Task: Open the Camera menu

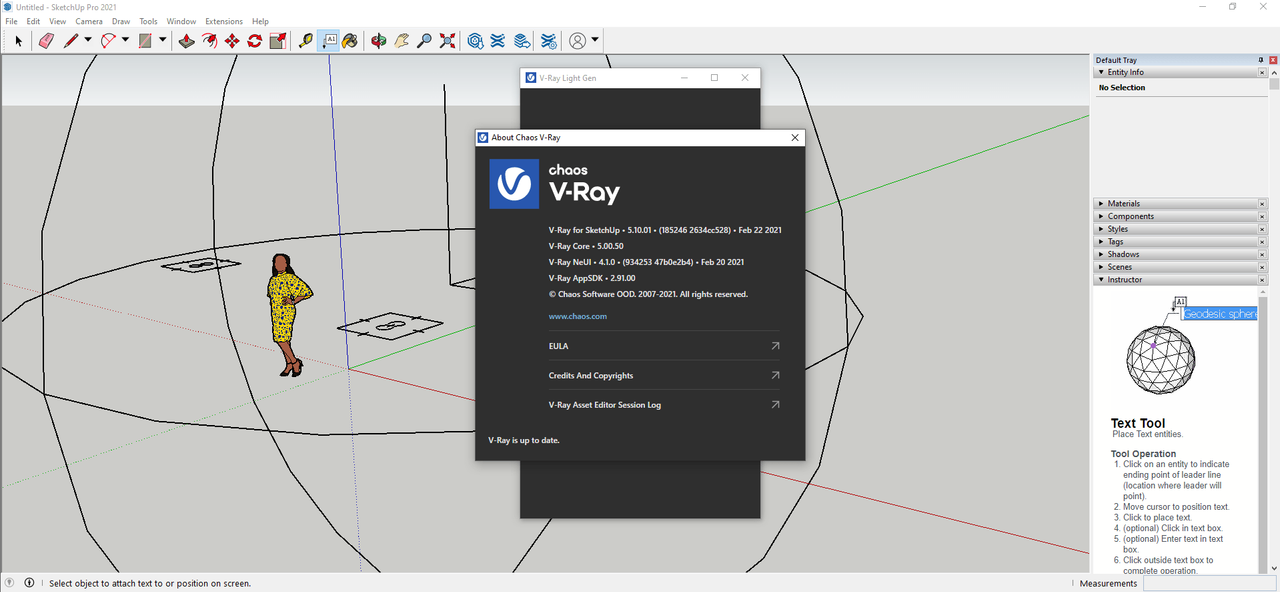Action: 89,21
